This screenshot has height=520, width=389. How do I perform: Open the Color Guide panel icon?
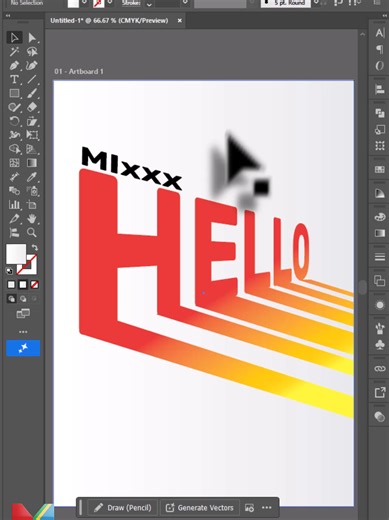point(380,193)
